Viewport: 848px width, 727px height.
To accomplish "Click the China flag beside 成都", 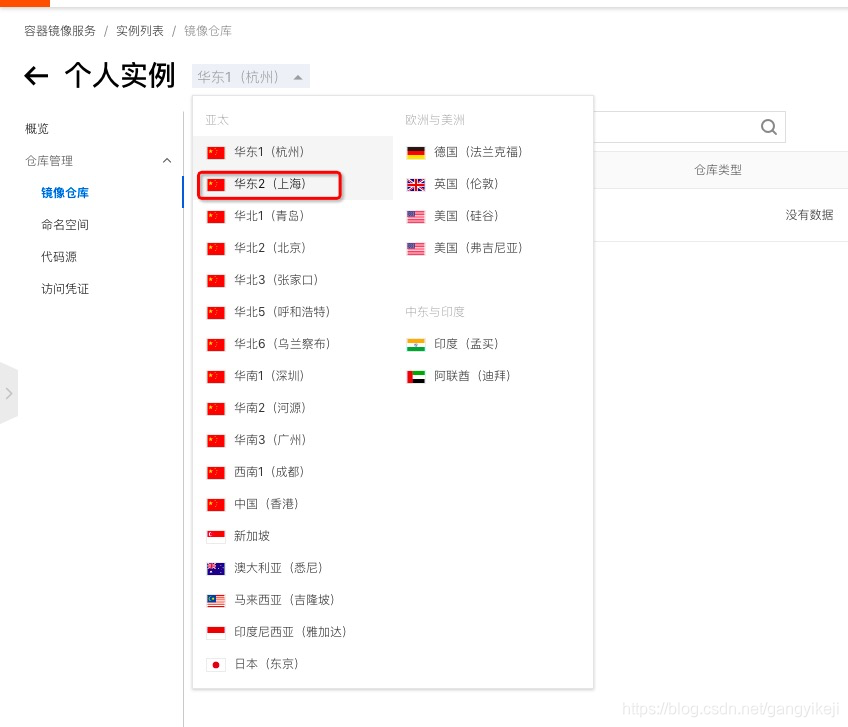I will point(216,473).
